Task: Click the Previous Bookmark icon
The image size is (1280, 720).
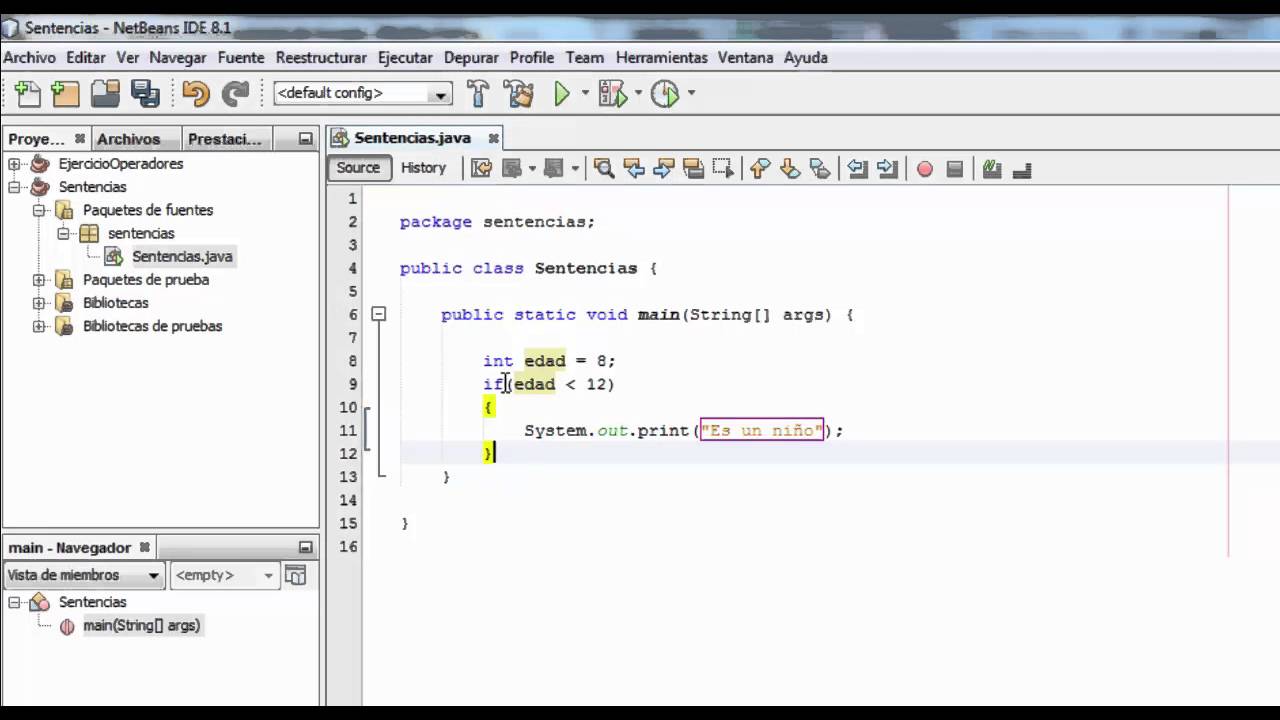Action: [760, 169]
